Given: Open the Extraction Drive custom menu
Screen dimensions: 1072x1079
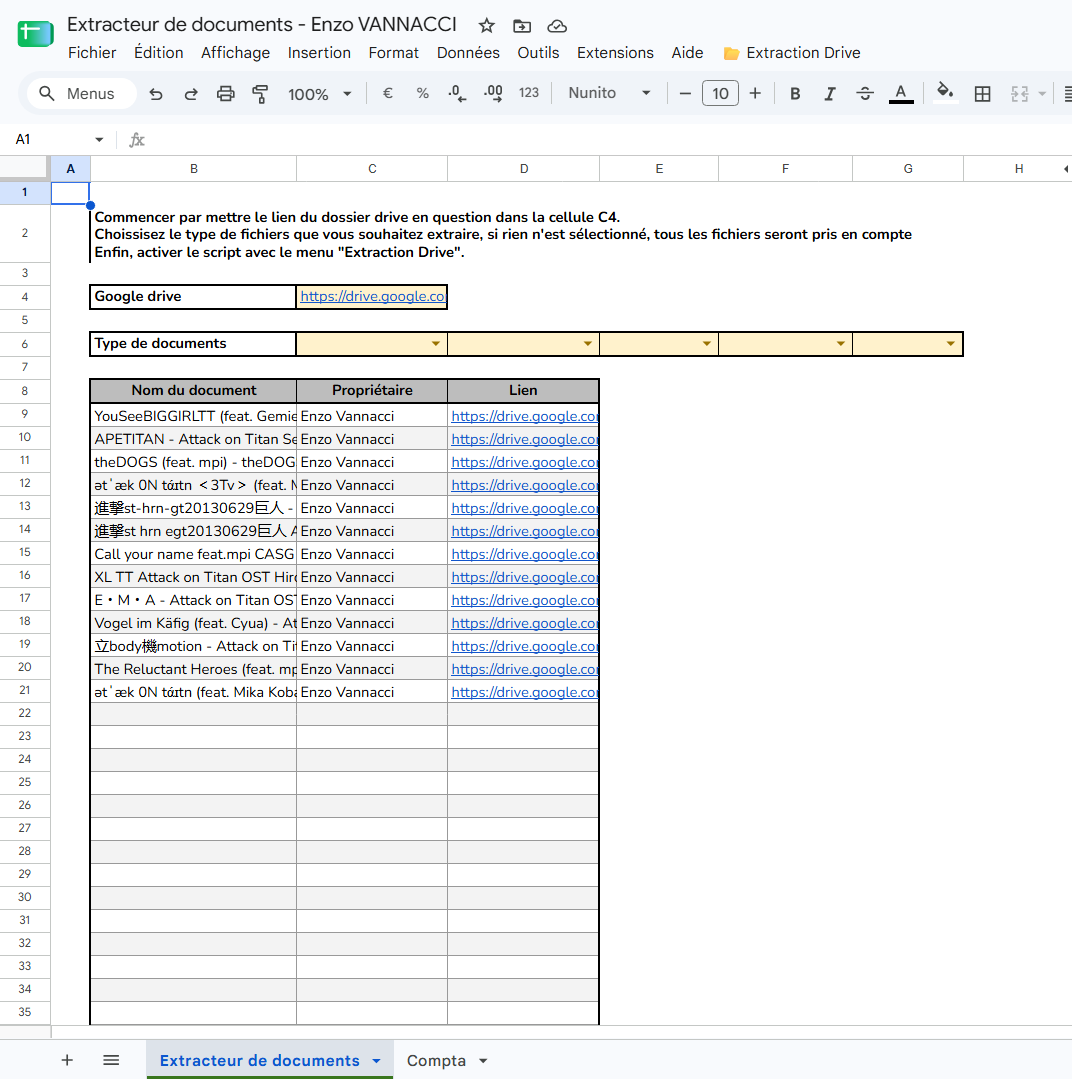Looking at the screenshot, I should (x=792, y=53).
